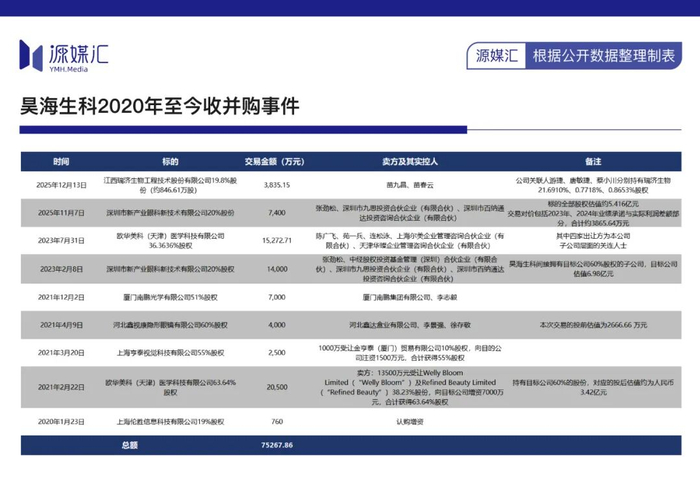The height and width of the screenshot is (477, 700).
Task: Click the amount 7,400
Action: pyautogui.click(x=277, y=213)
